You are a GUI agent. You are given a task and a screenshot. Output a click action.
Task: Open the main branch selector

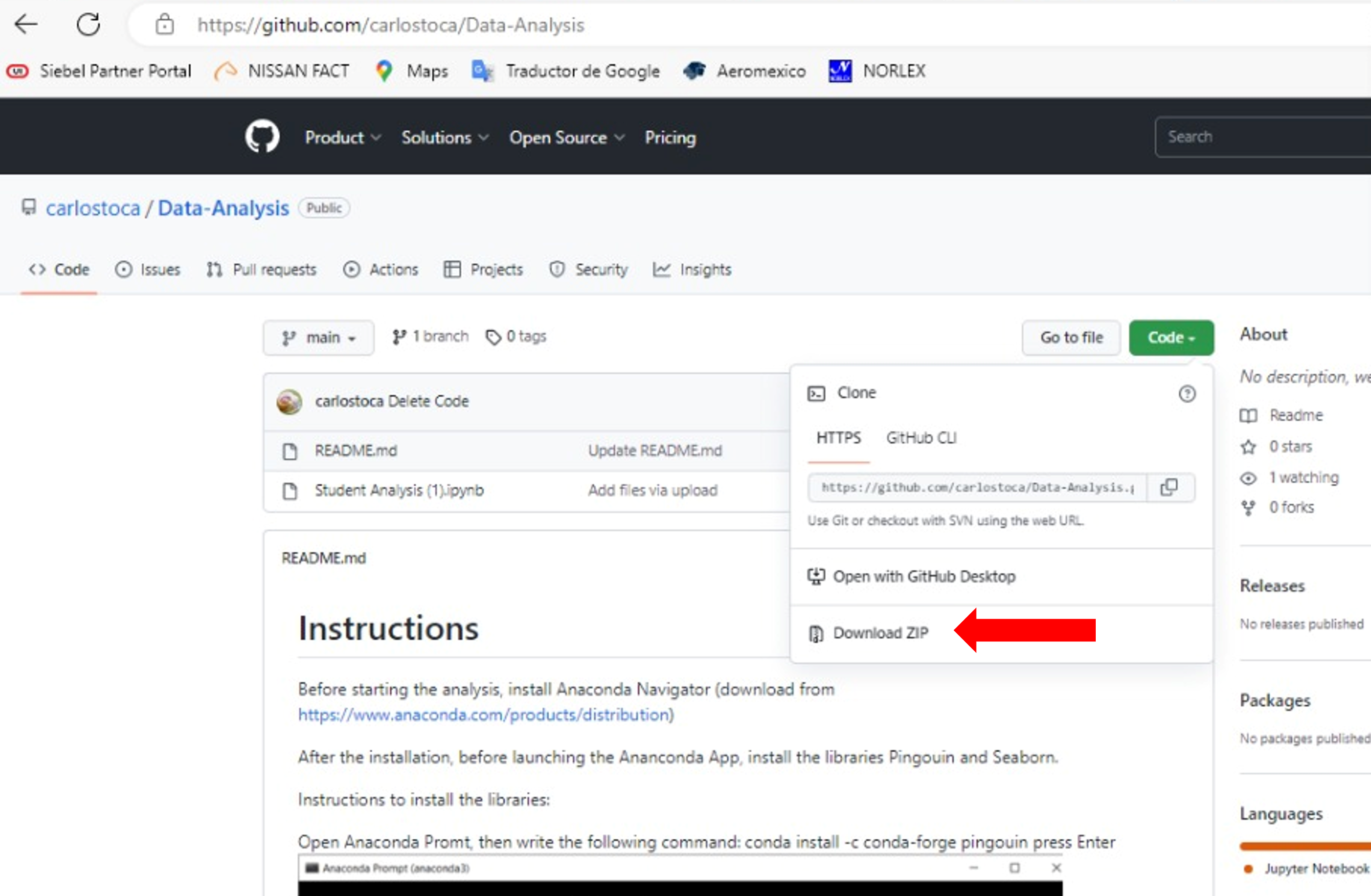pyautogui.click(x=318, y=338)
